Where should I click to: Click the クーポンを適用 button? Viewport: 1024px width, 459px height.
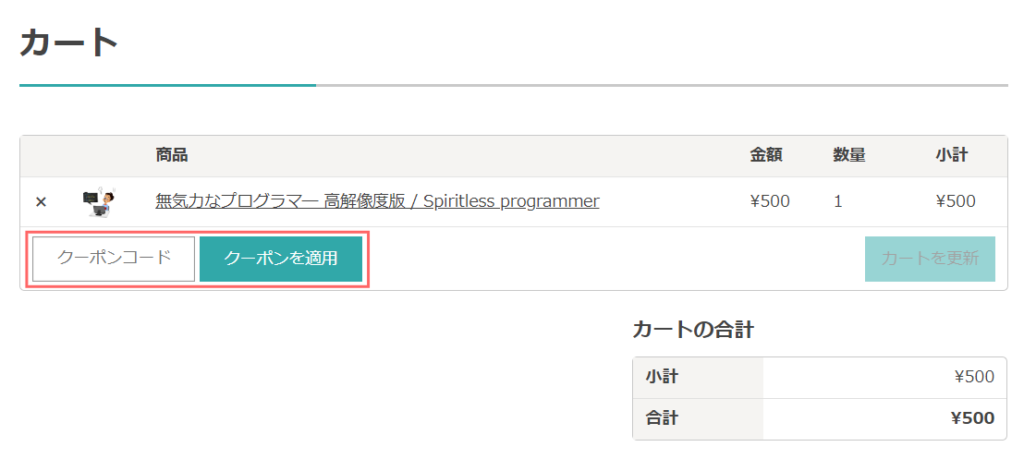pyautogui.click(x=281, y=259)
